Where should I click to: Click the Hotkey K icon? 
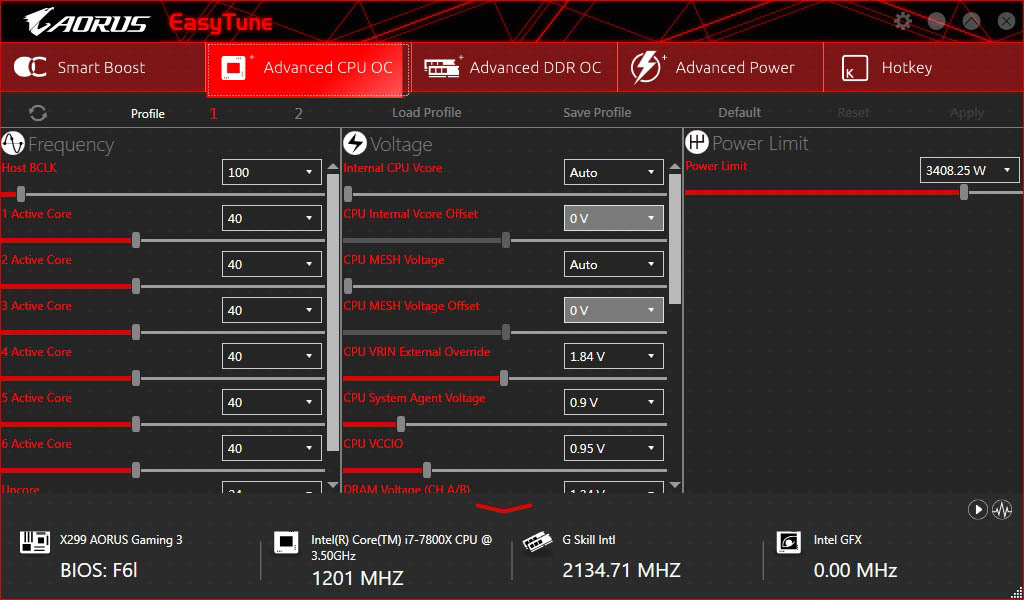854,68
